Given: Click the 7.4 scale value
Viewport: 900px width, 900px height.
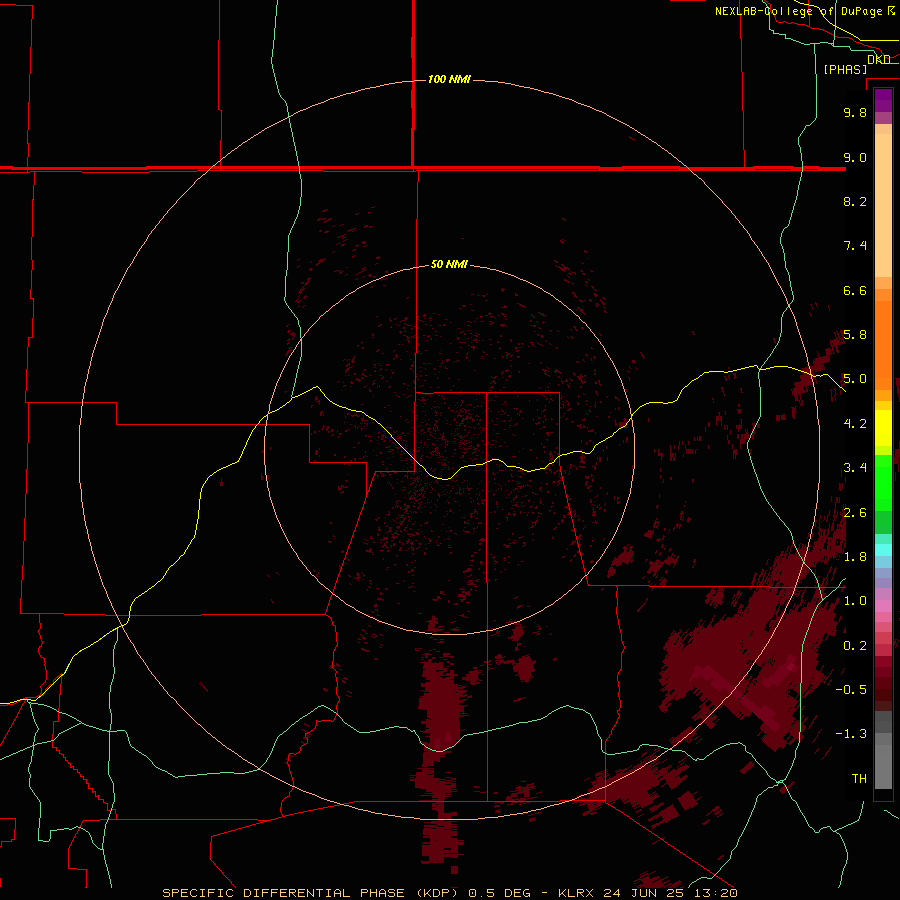Looking at the screenshot, I should pos(855,246).
